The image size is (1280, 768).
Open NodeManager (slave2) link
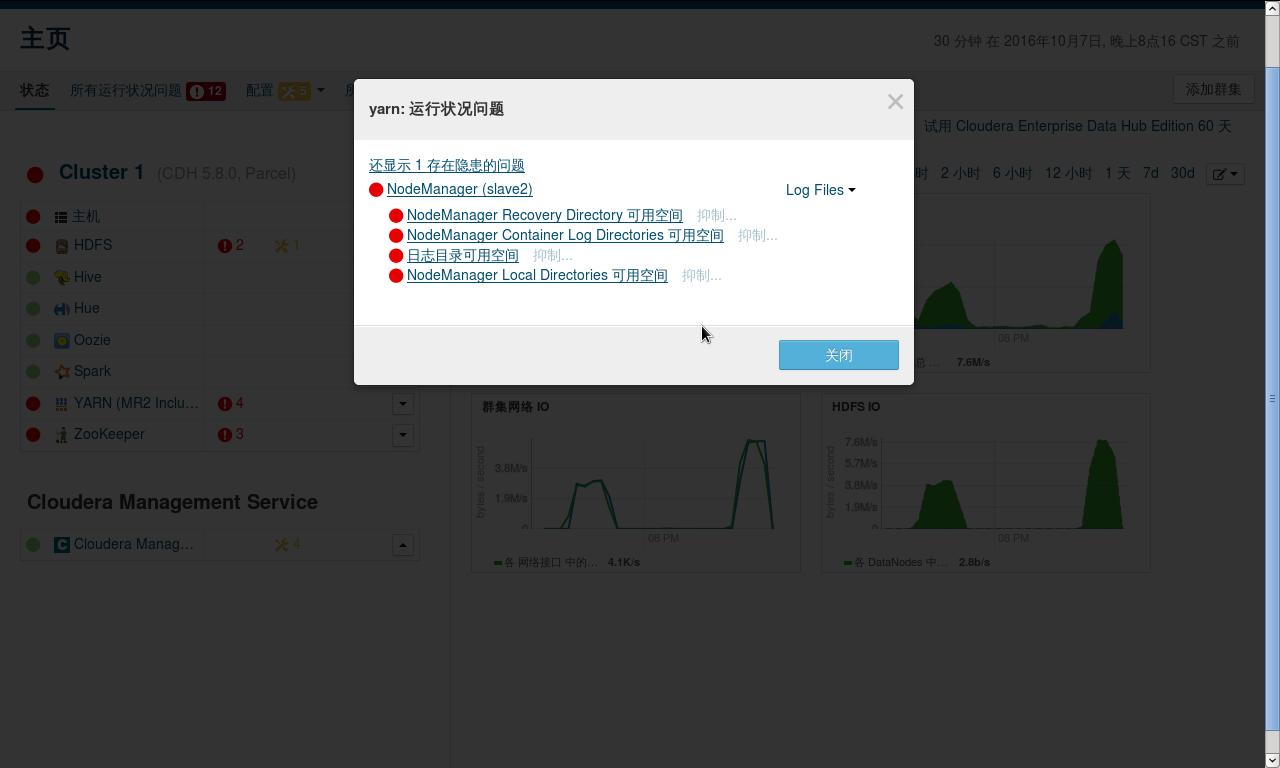[459, 189]
